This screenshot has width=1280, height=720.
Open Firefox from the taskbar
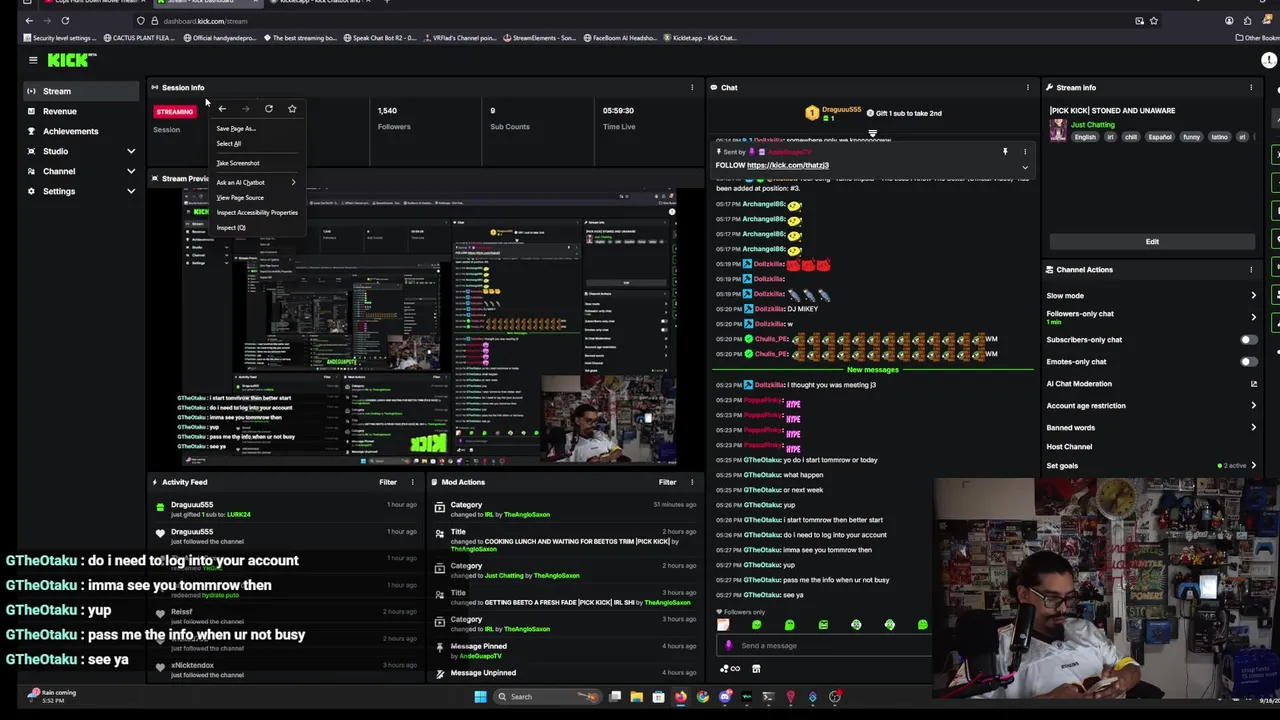click(x=680, y=696)
